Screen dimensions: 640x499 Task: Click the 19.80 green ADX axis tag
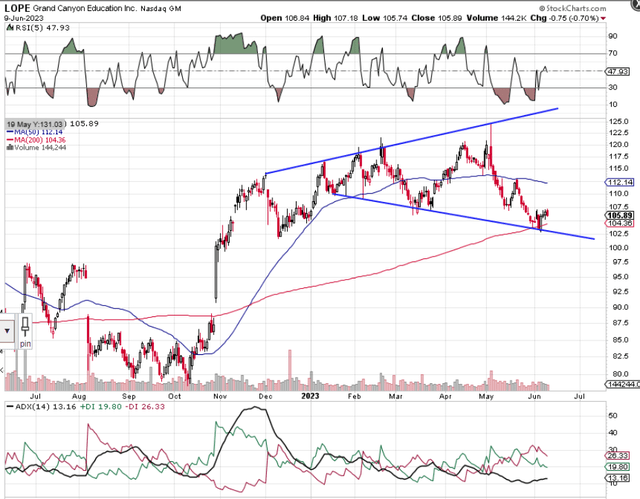618,468
